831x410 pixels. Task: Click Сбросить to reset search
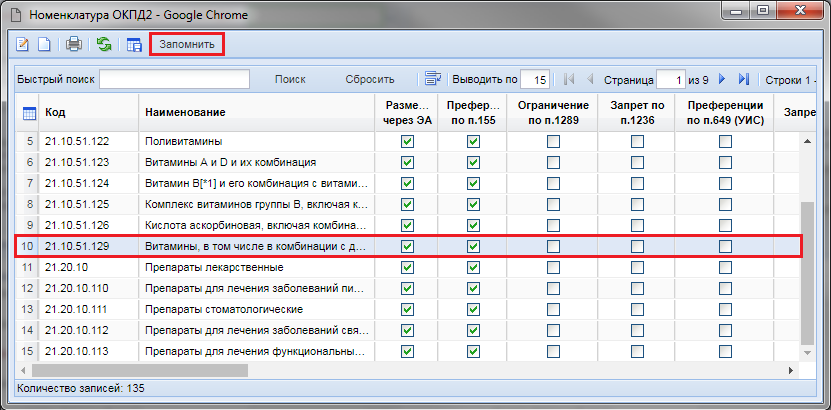[x=370, y=79]
